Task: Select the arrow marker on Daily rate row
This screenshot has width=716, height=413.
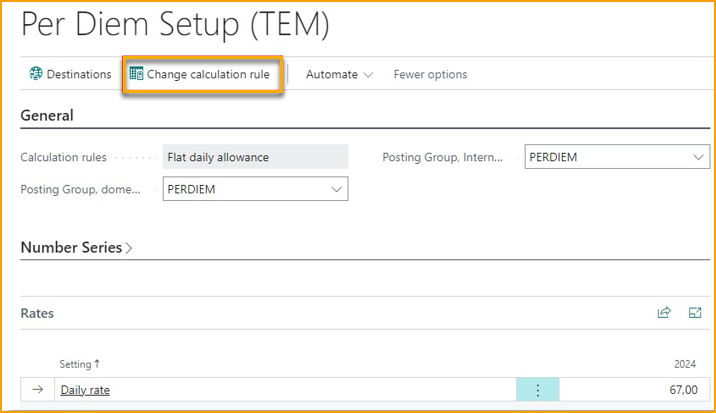Action: (38, 390)
